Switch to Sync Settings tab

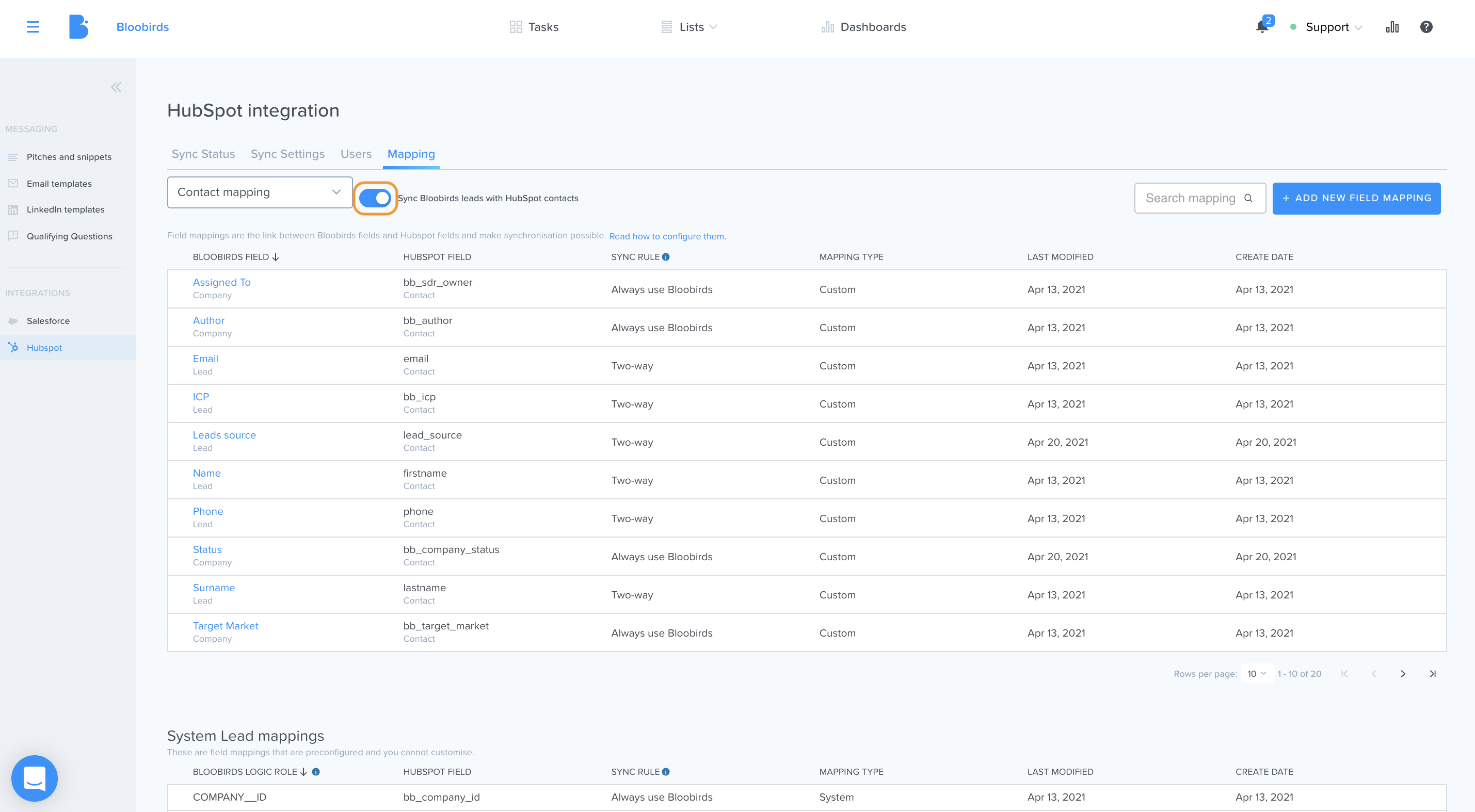coord(287,154)
